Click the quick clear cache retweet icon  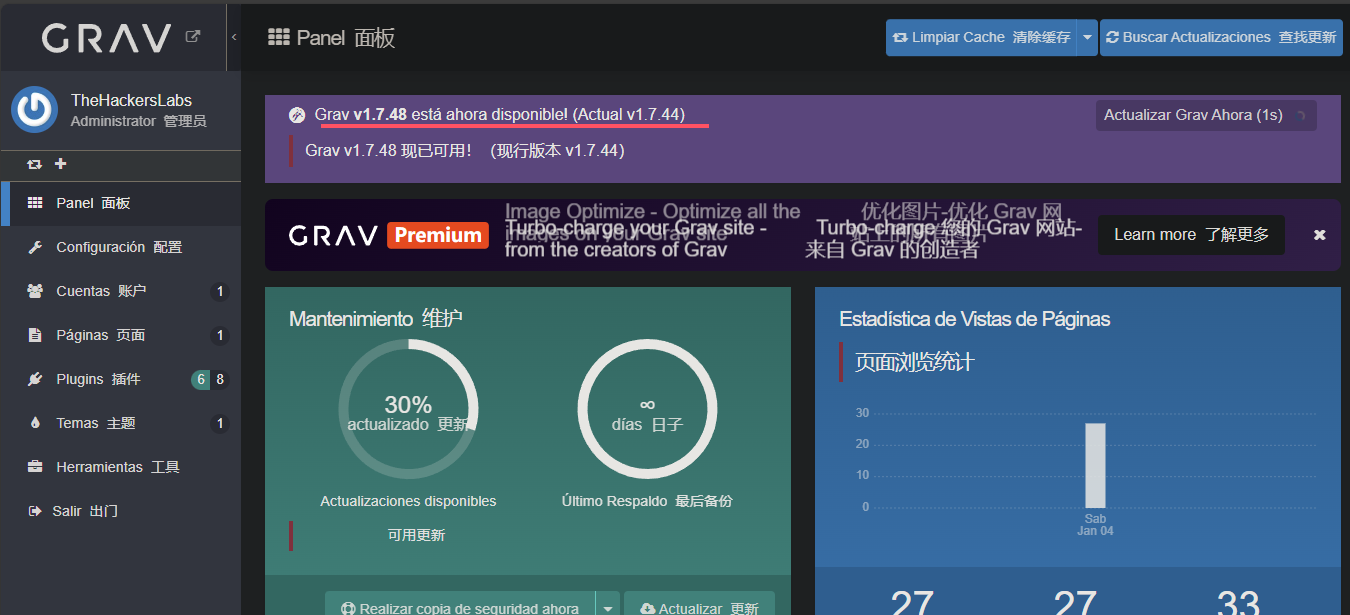tap(35, 164)
